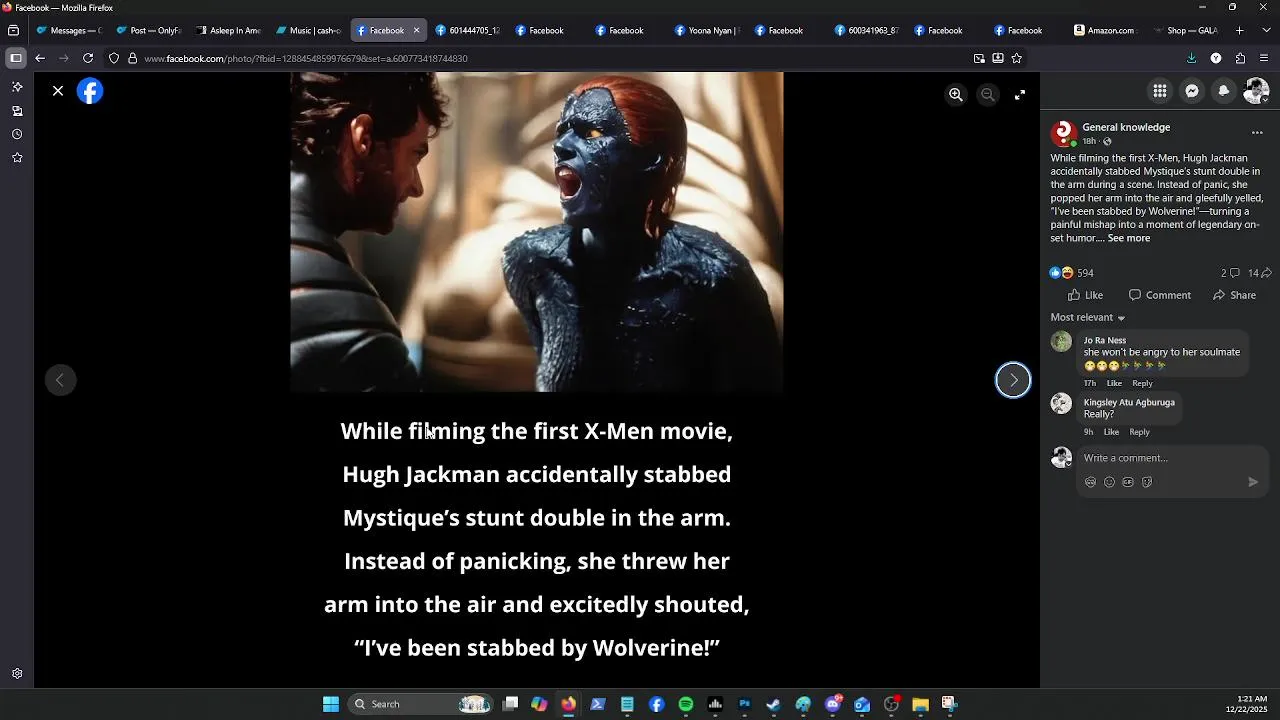Zoom in on the photo

tap(956, 94)
